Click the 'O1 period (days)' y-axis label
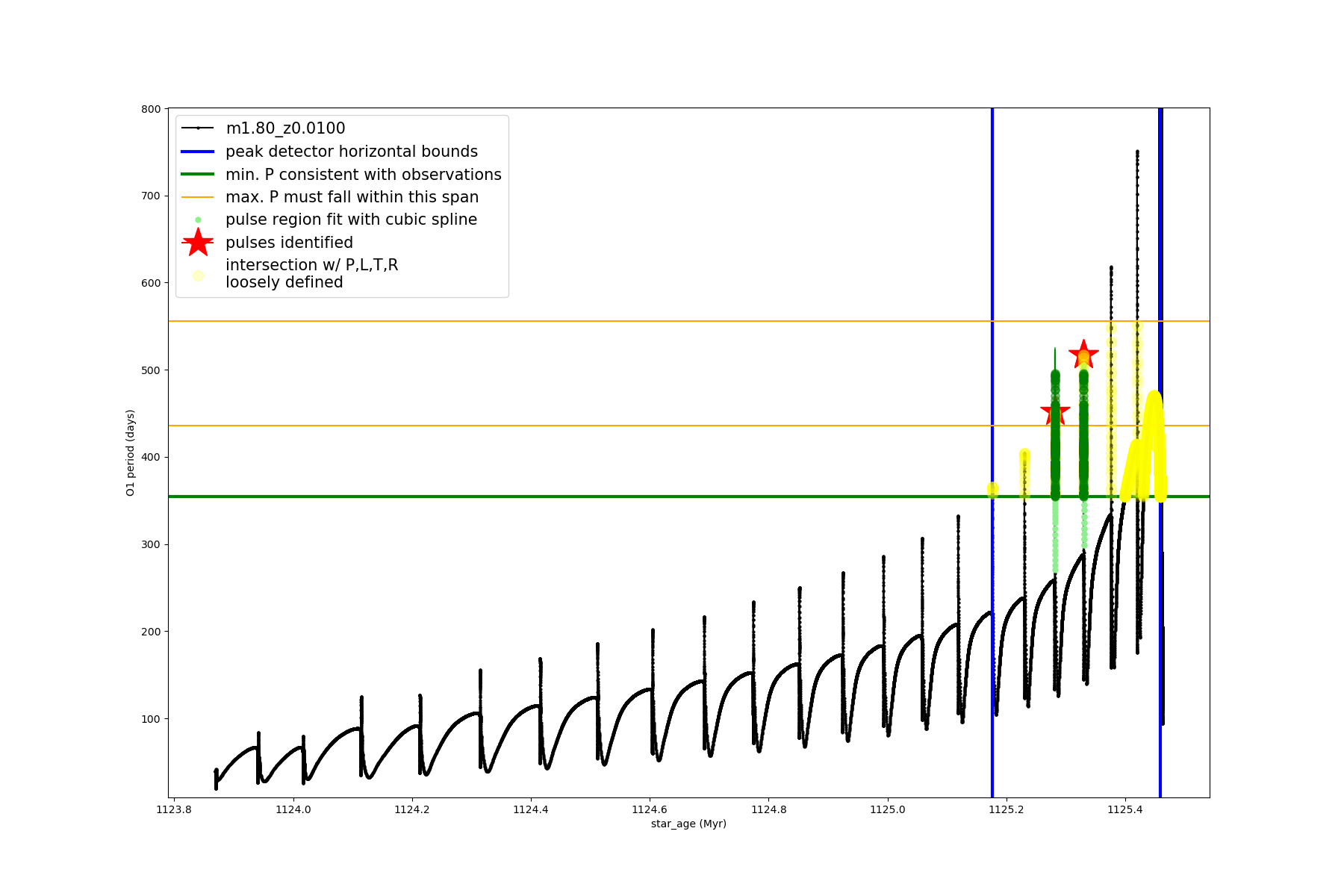The width and height of the screenshot is (1344, 896). pyautogui.click(x=131, y=452)
